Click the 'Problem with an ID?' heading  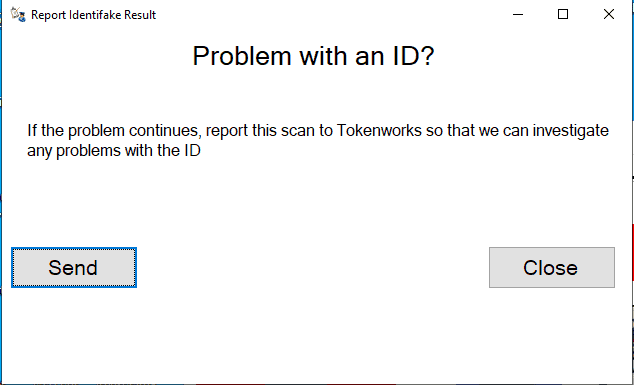(313, 56)
